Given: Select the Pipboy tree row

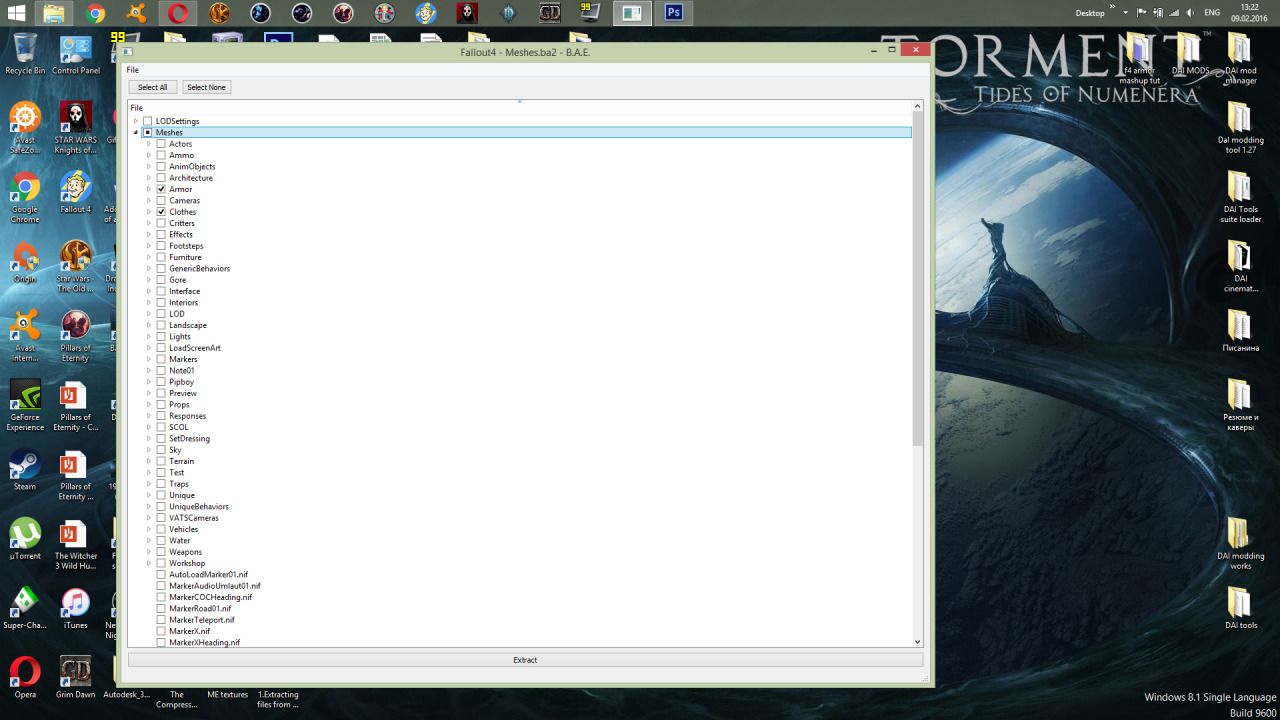Looking at the screenshot, I should click(x=181, y=382).
